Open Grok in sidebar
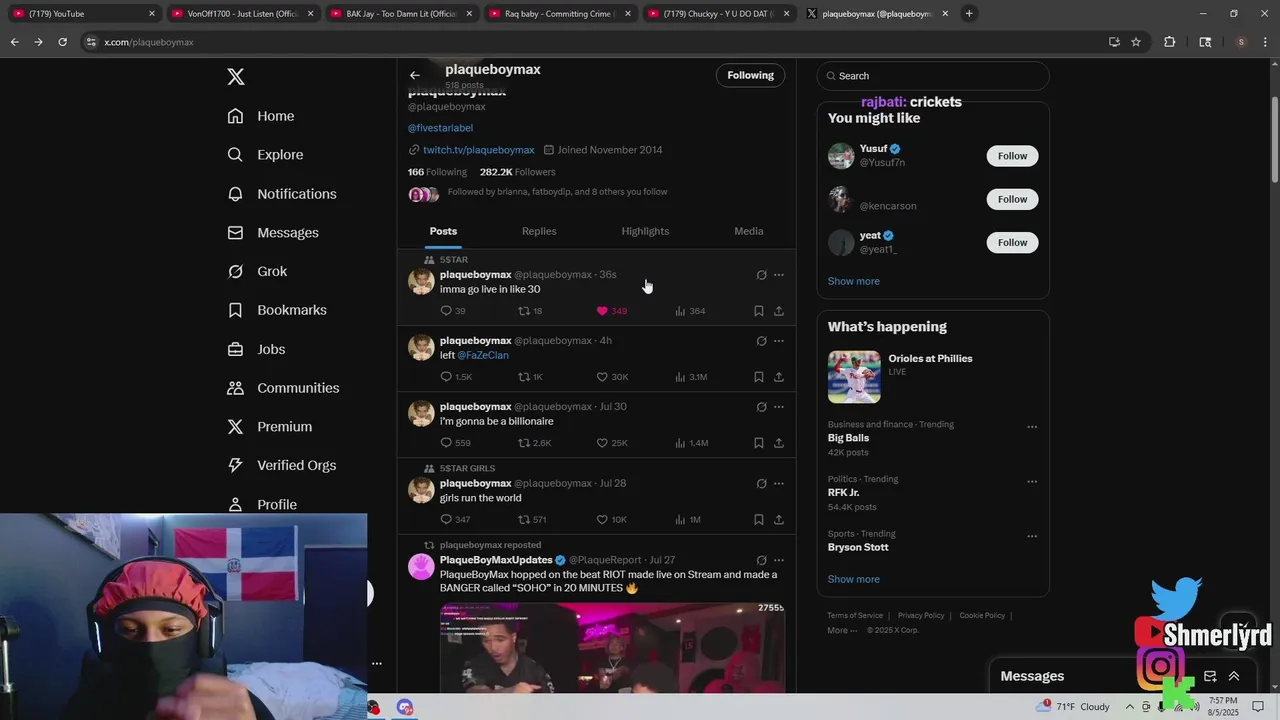This screenshot has height=720, width=1280. tap(257, 272)
